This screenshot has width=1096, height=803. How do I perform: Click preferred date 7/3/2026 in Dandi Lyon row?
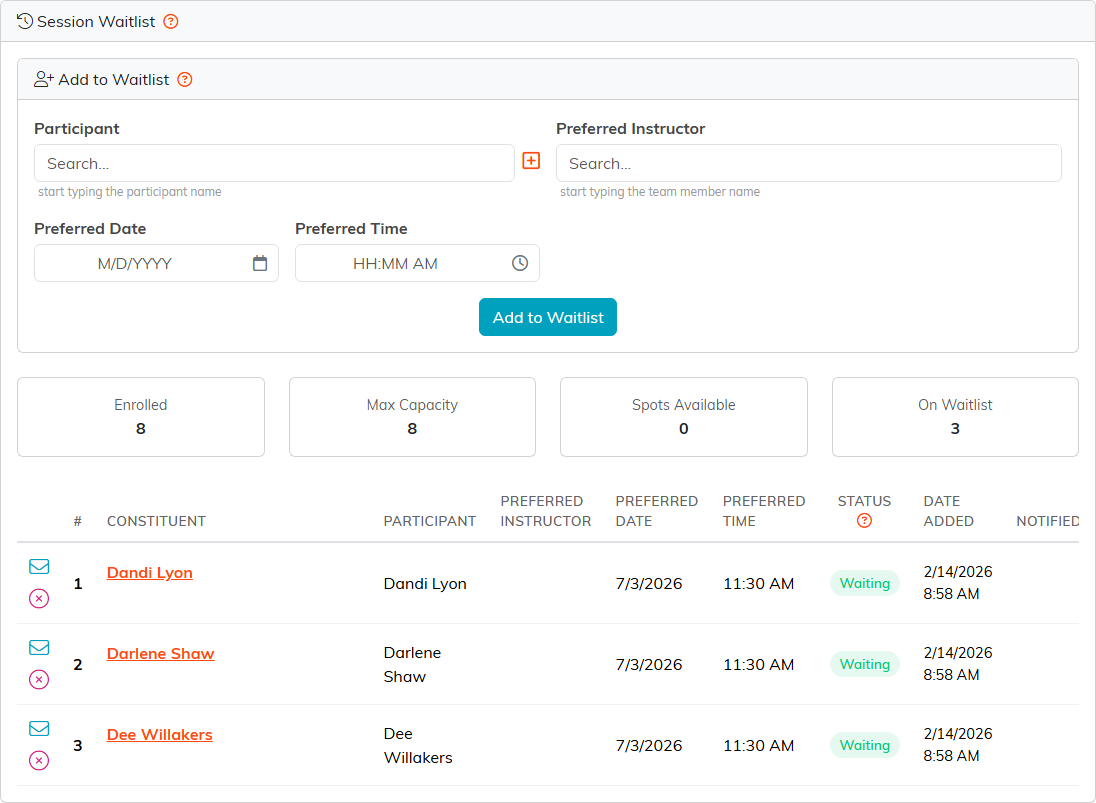(x=649, y=584)
